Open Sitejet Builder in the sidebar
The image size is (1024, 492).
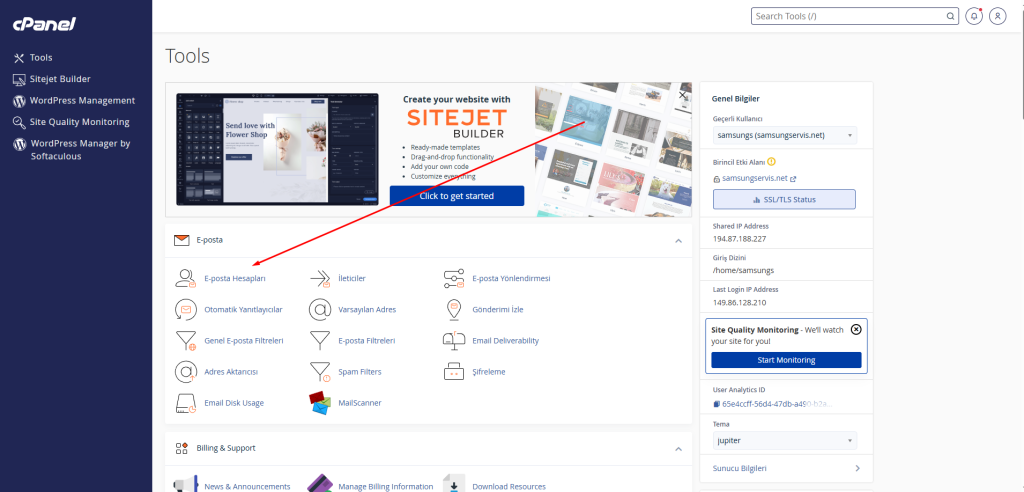[60, 79]
